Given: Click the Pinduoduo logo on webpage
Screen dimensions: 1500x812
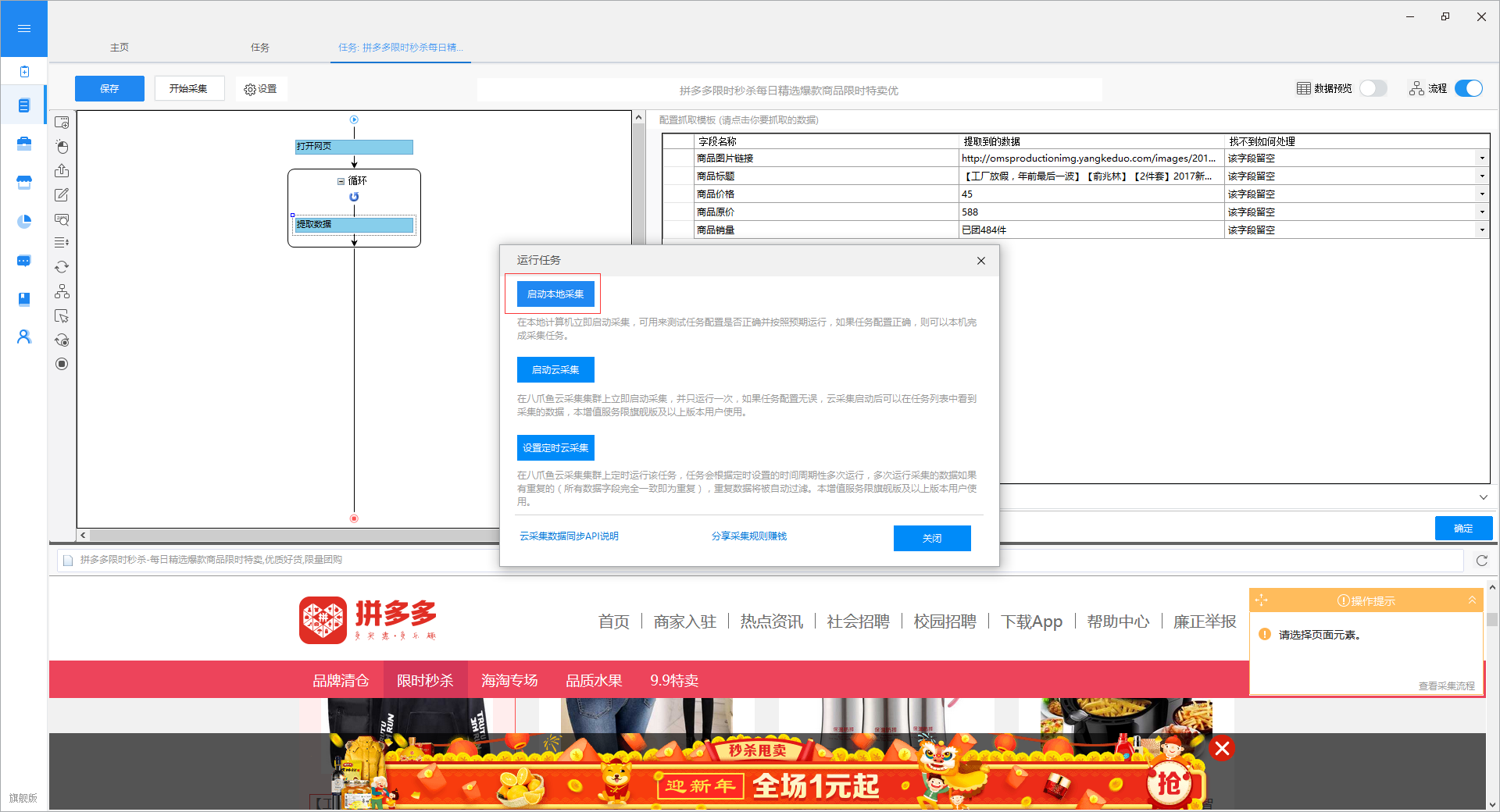Looking at the screenshot, I should click(367, 620).
